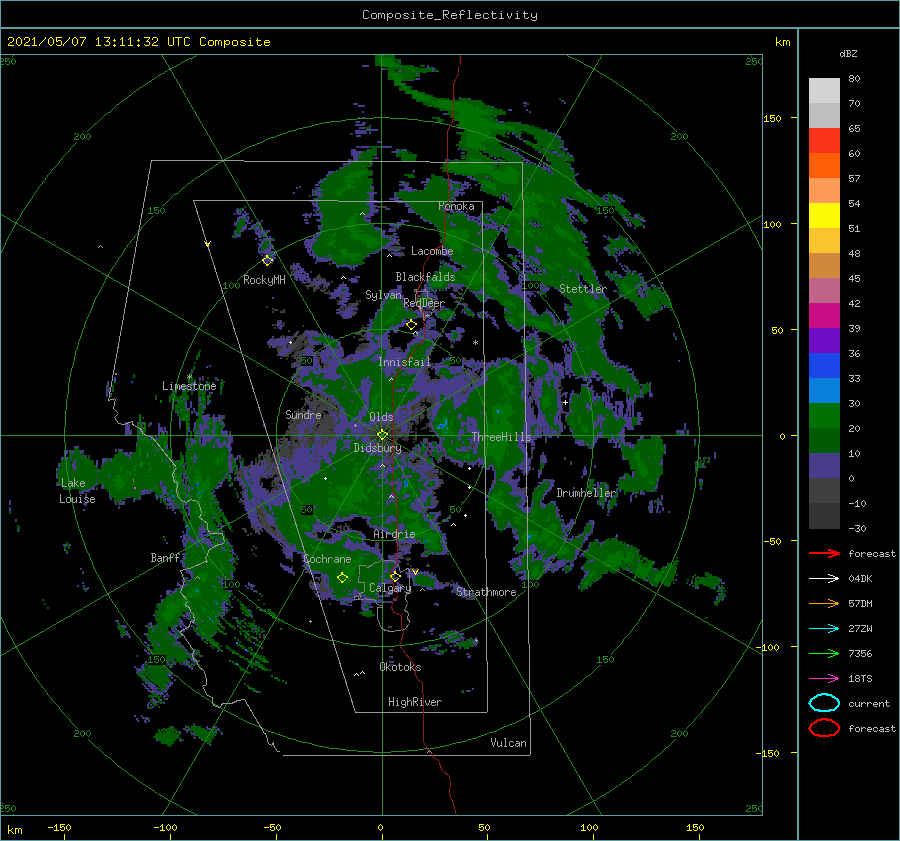Click the Didsbury town label
The image size is (900, 841).
[377, 448]
